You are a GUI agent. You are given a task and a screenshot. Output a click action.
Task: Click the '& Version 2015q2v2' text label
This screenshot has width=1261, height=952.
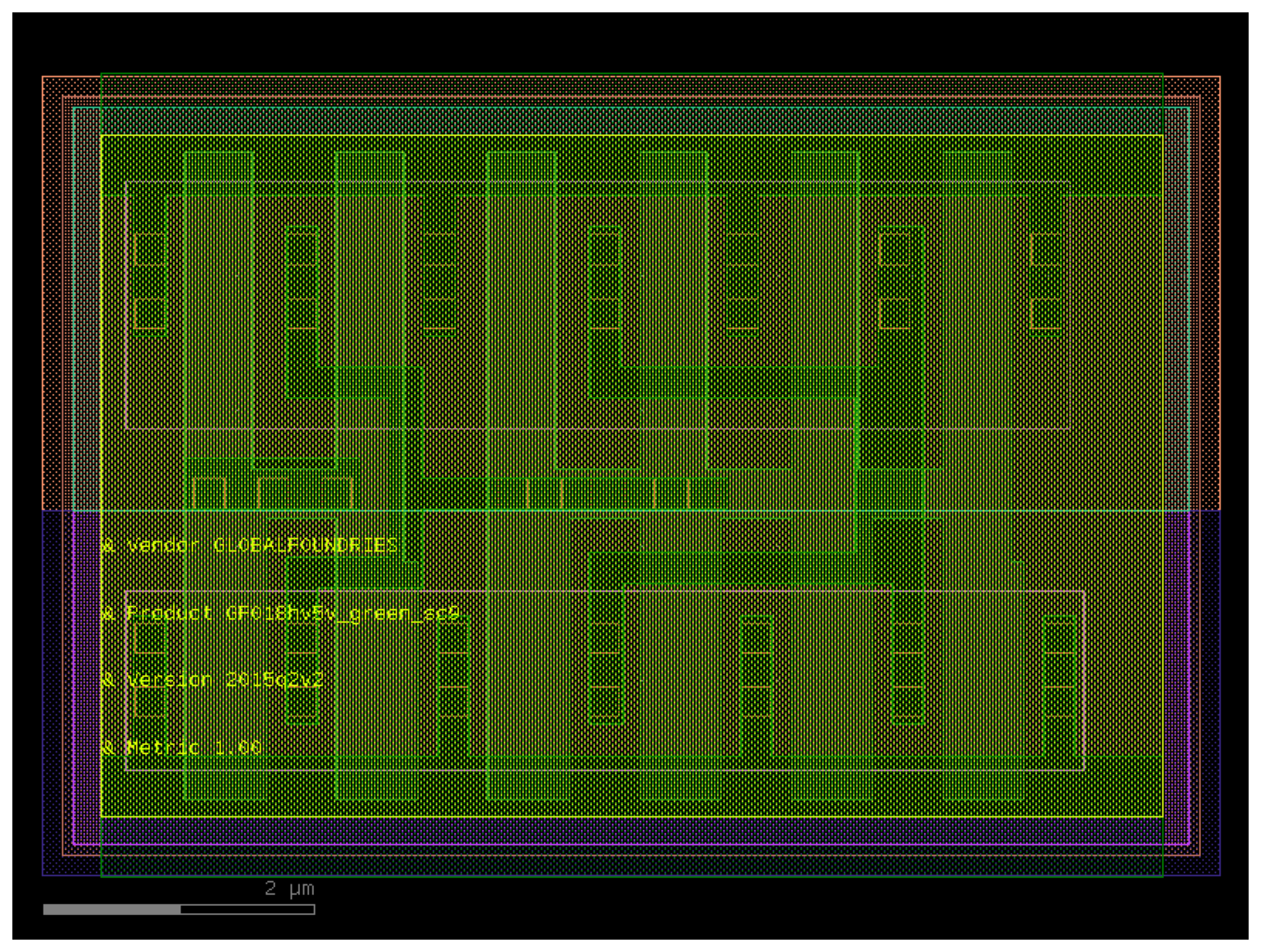point(213,680)
